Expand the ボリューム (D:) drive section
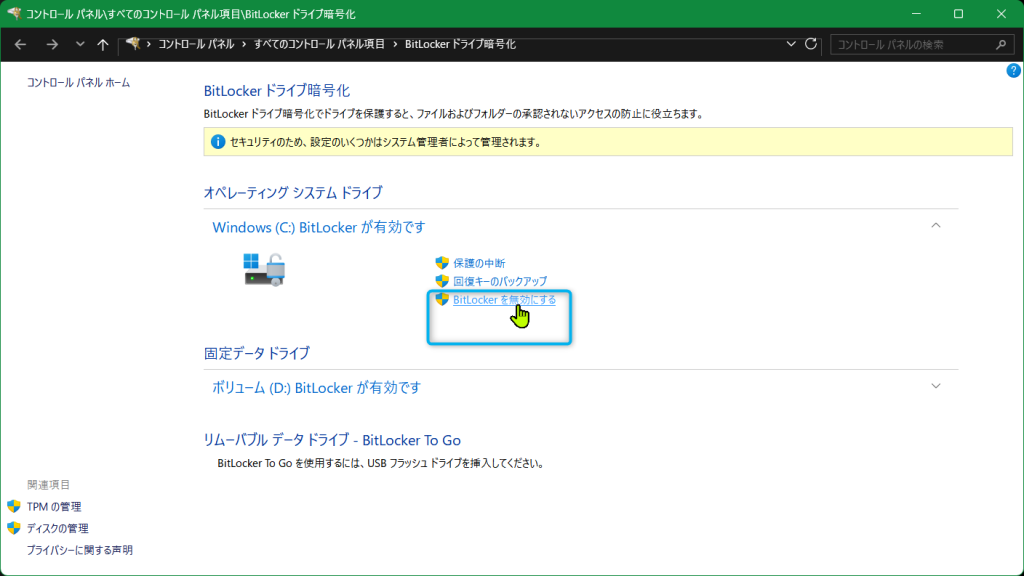 (x=936, y=386)
